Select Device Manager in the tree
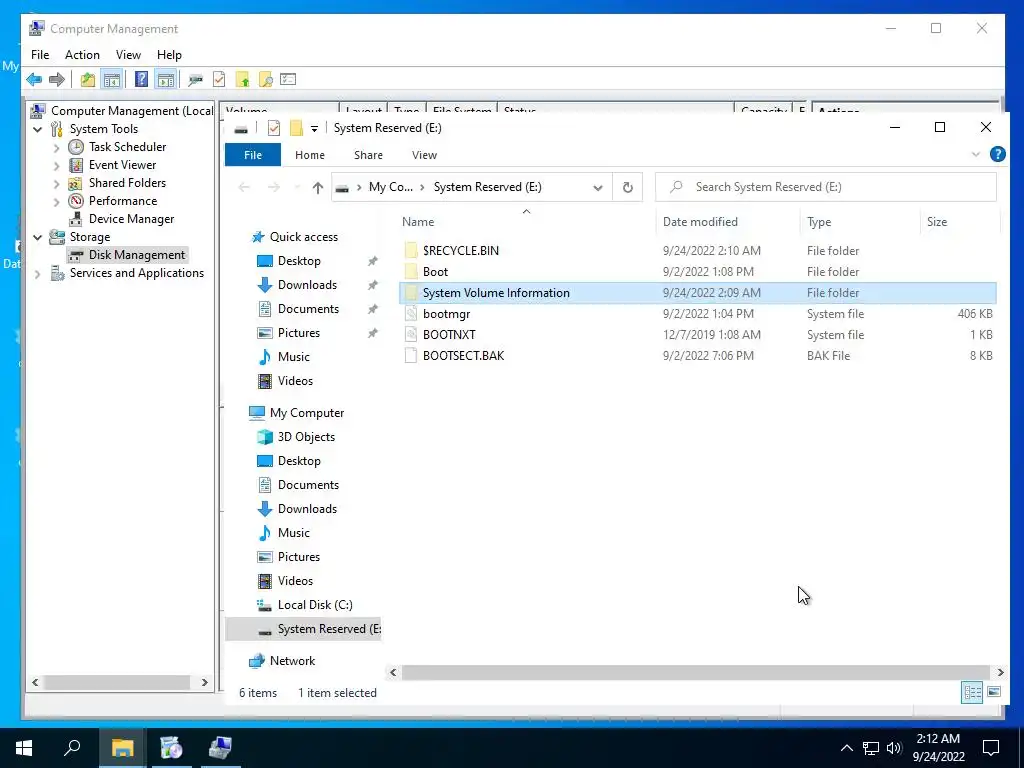Screen dimensions: 1024x768 tap(131, 219)
